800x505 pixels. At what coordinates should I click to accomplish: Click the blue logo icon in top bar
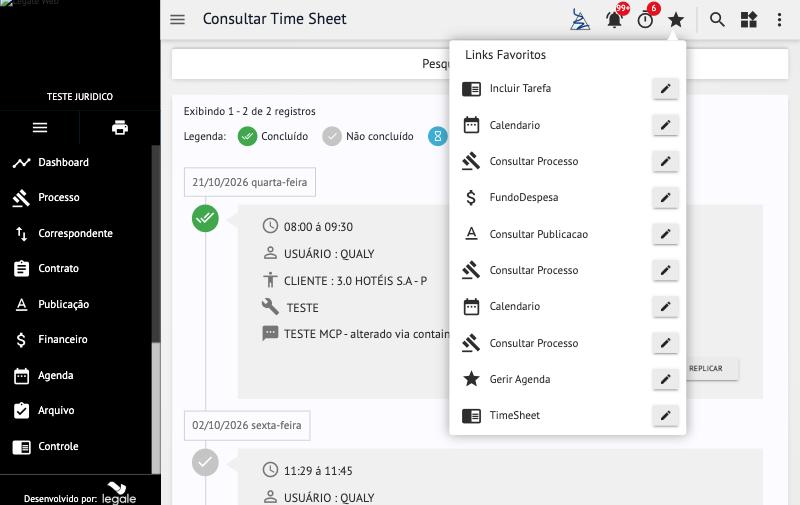tap(580, 19)
